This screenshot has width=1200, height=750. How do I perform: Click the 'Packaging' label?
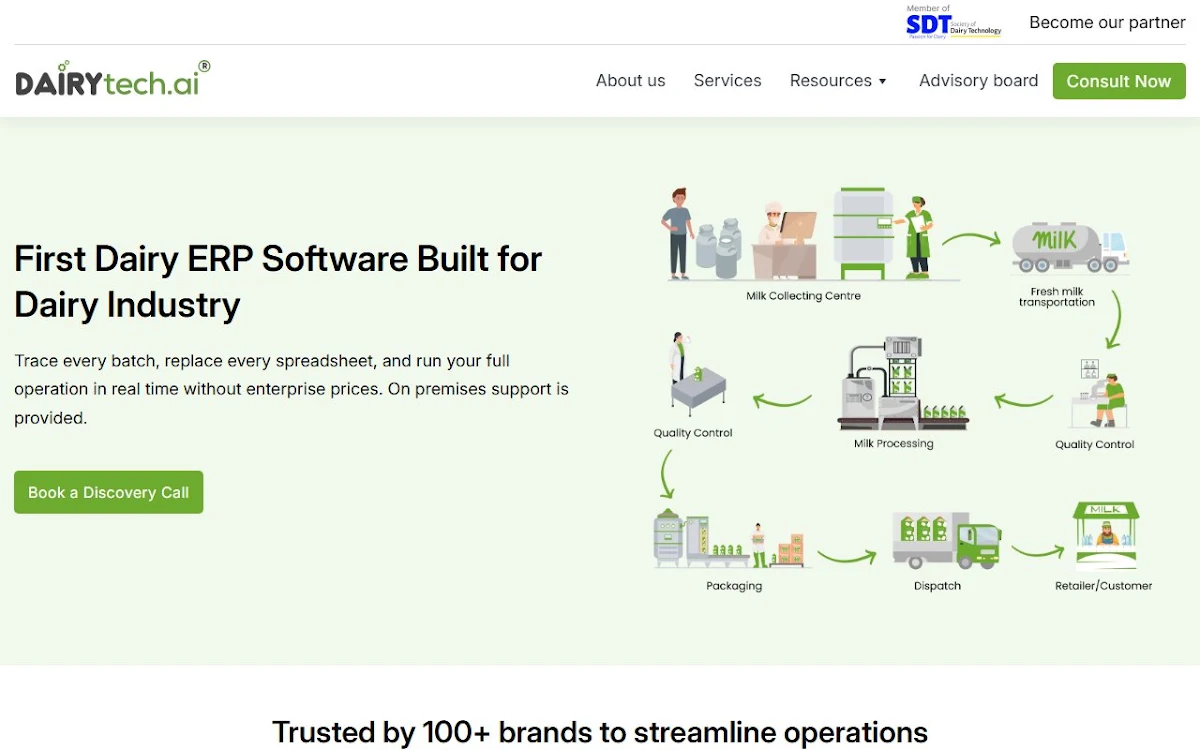point(734,586)
